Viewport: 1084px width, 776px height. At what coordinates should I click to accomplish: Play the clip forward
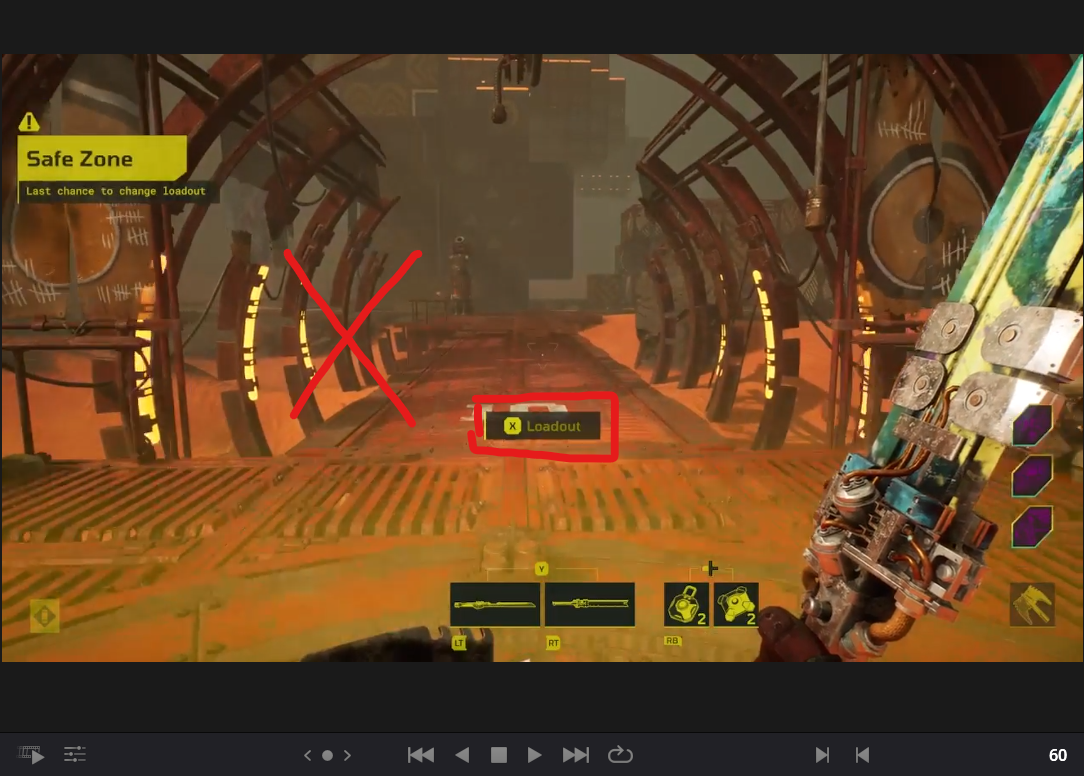(534, 755)
